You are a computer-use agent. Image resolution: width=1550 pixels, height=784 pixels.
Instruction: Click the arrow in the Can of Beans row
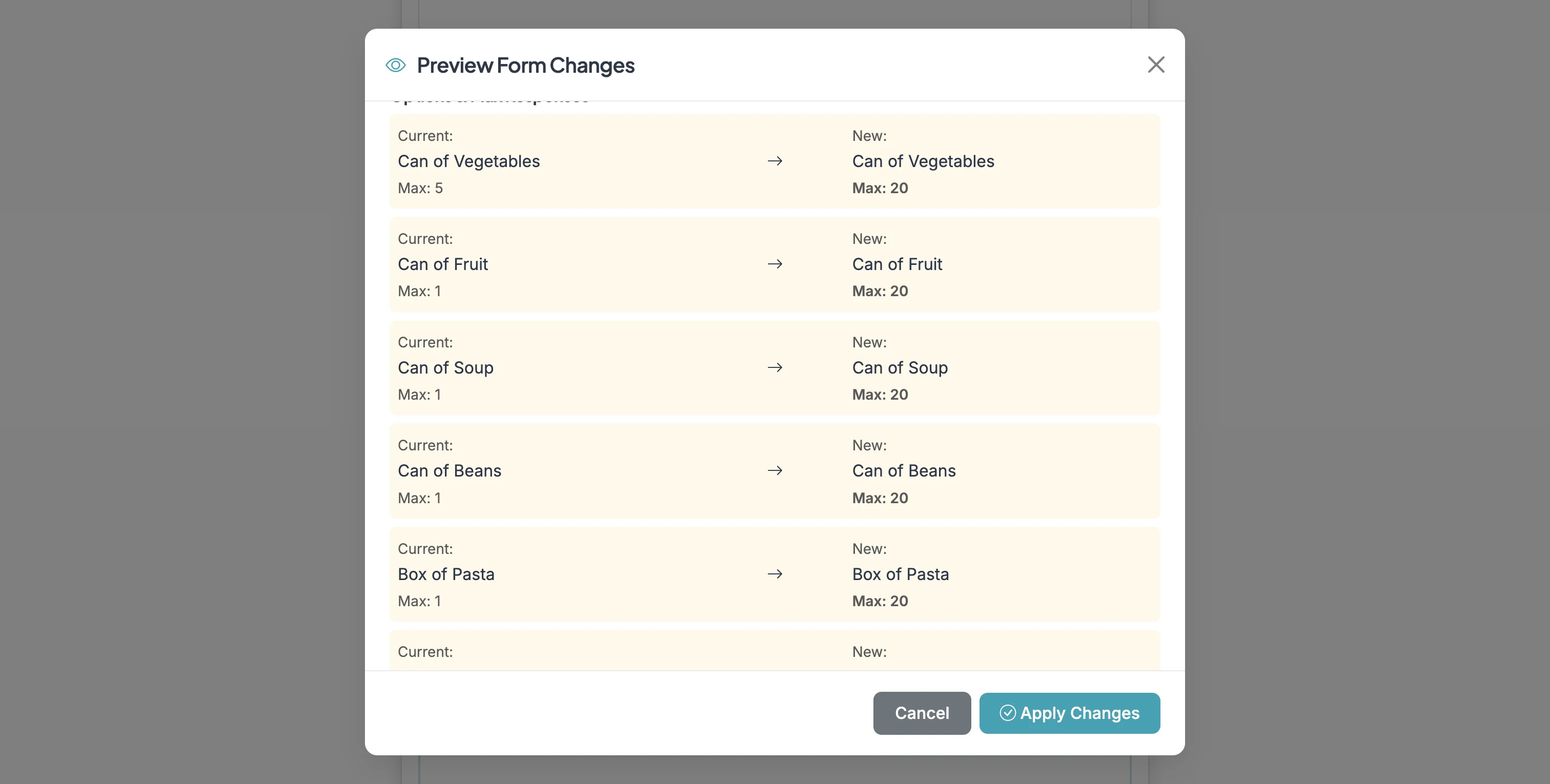click(775, 470)
